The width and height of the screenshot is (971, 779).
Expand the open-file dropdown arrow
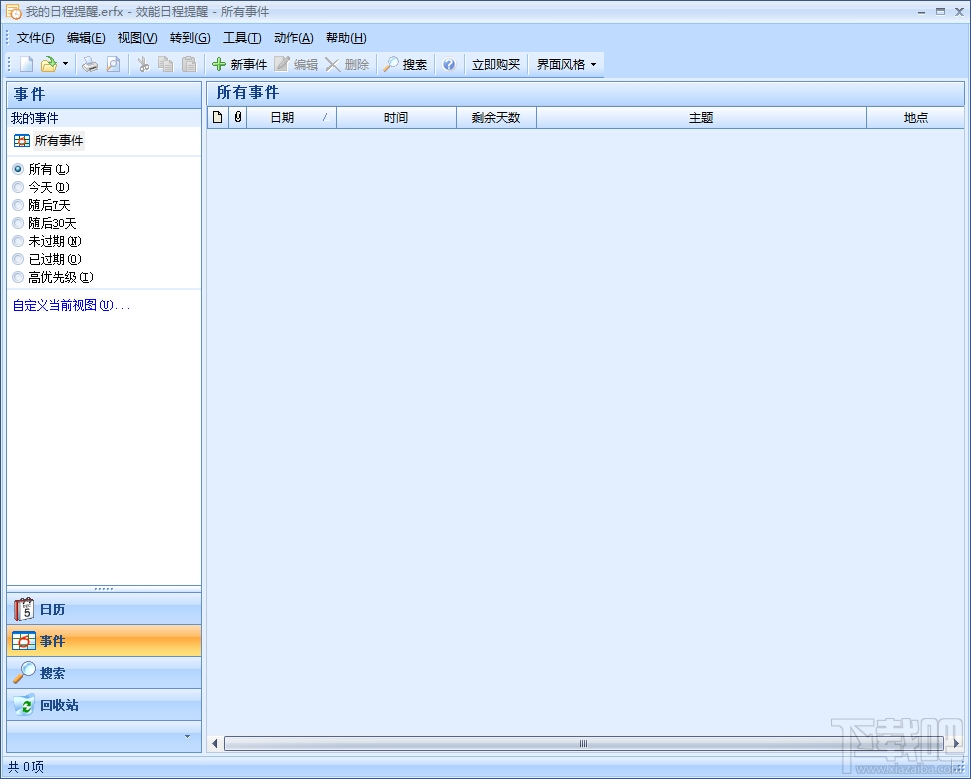(x=66, y=64)
